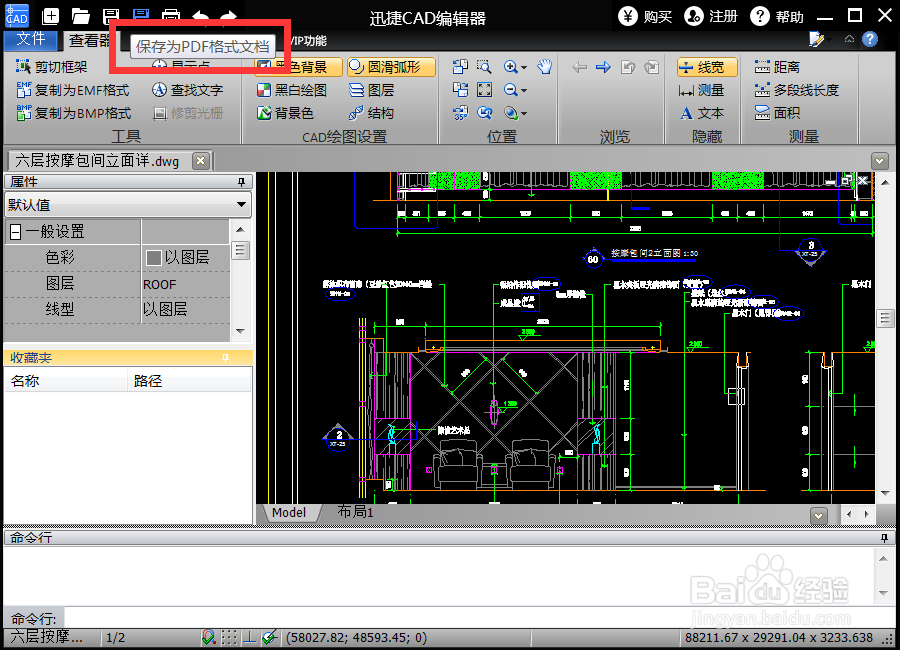Toggle 测量 dimension hiding

701,90
